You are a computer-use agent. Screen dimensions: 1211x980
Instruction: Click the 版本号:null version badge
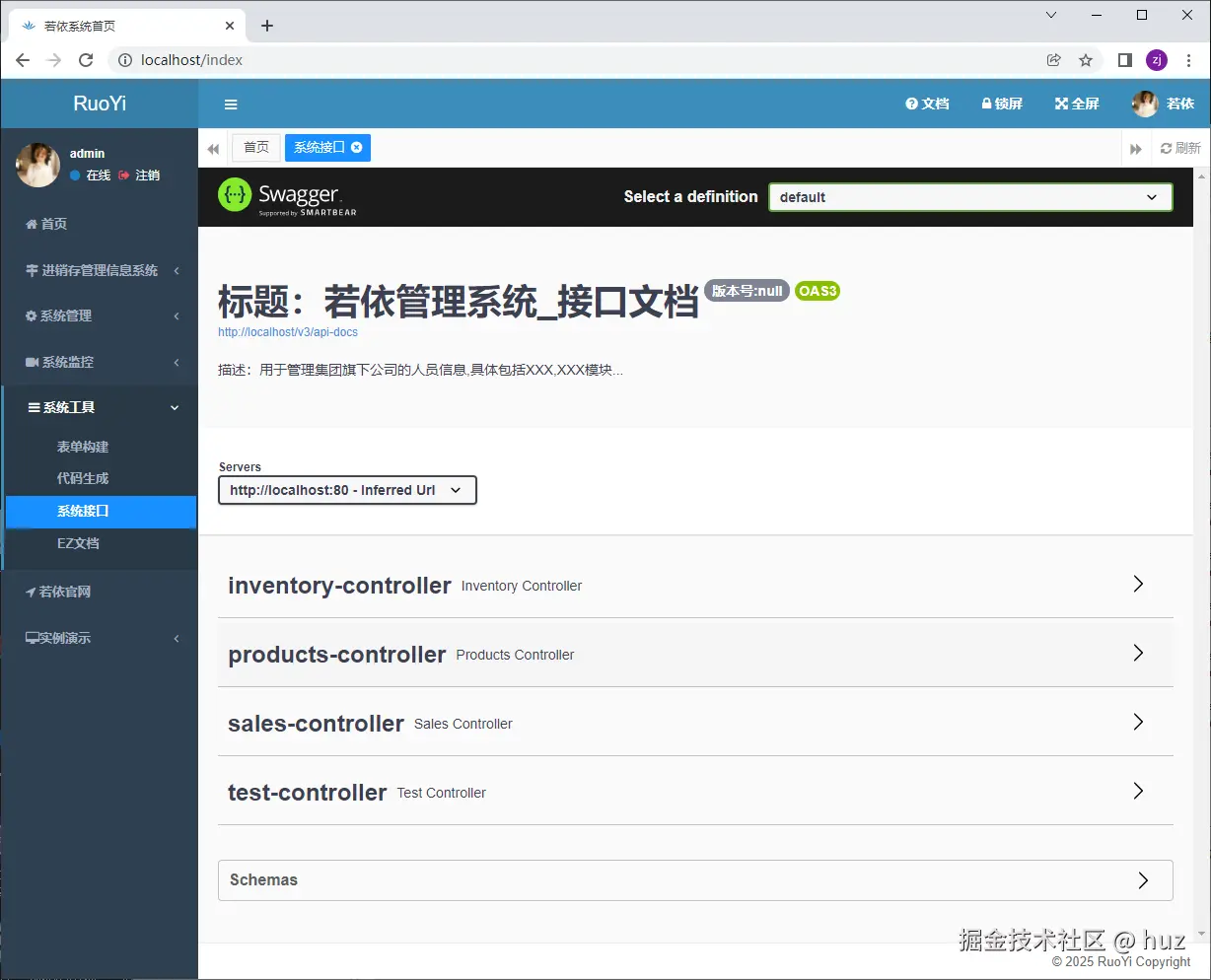pos(748,291)
